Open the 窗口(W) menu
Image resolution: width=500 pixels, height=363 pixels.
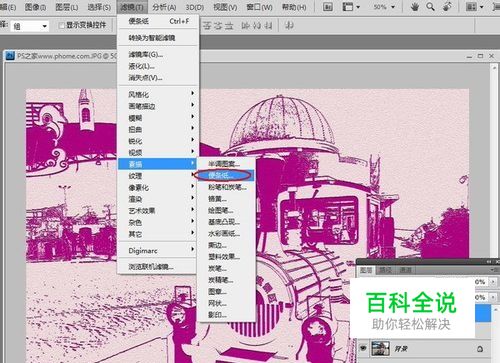(259, 7)
